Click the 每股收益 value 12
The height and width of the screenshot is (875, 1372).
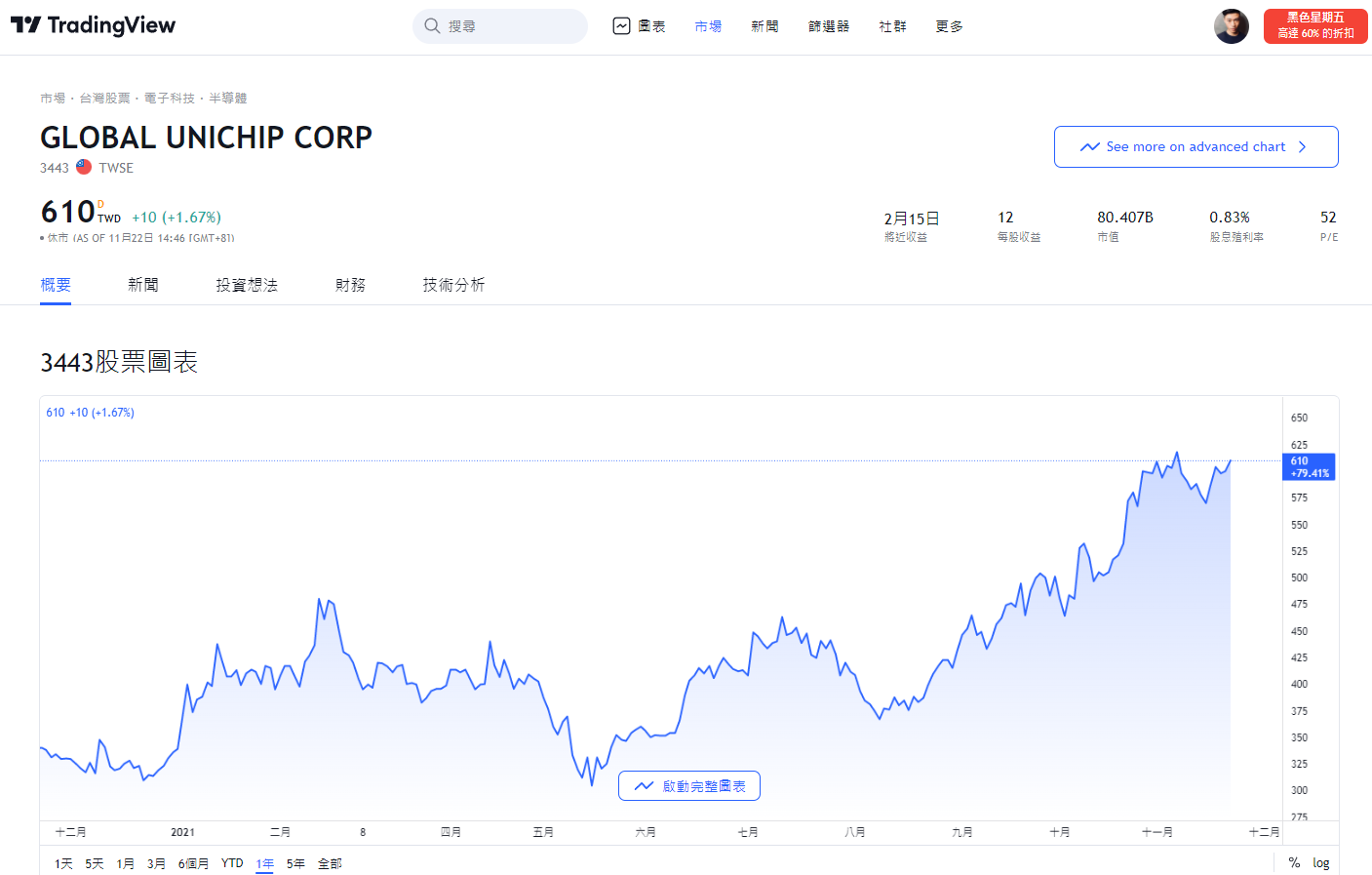coord(1005,218)
